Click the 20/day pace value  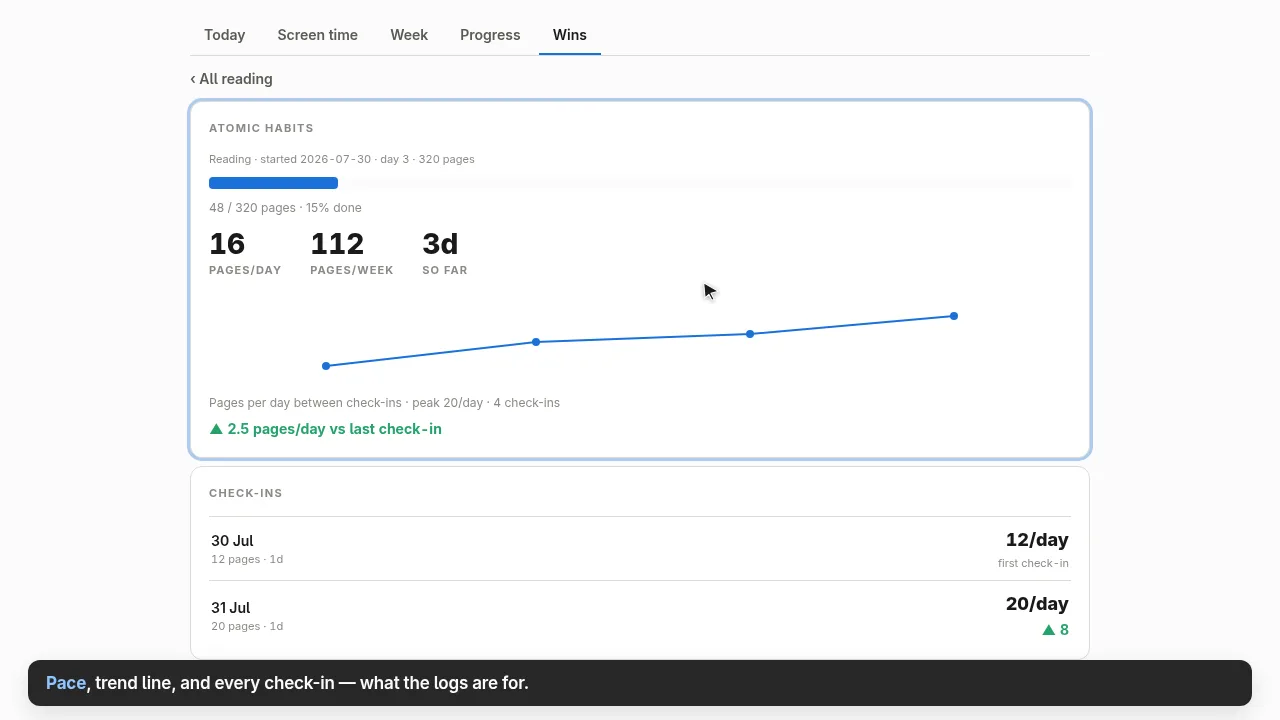coord(1037,604)
